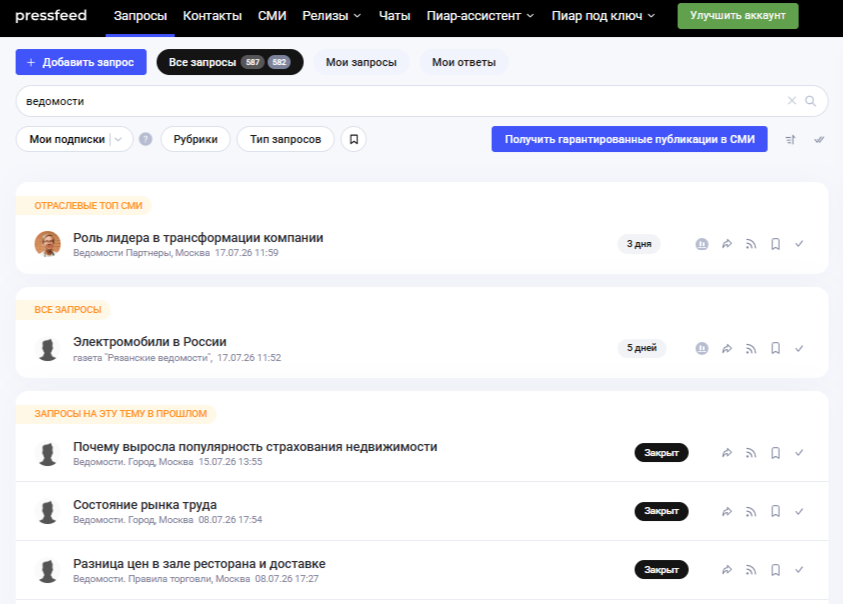Bookmark the "Электромобили в России" request

coord(775,349)
